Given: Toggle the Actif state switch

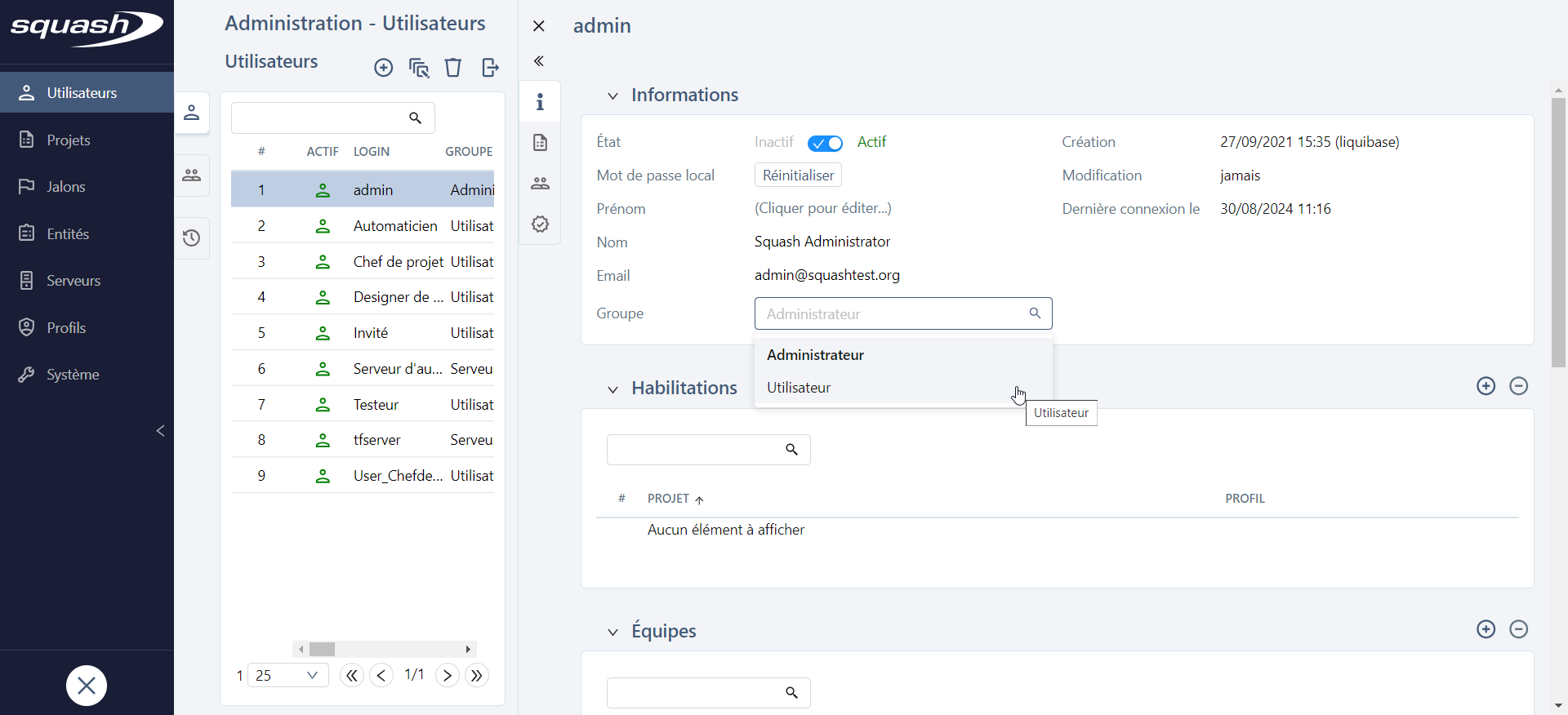Looking at the screenshot, I should [825, 144].
